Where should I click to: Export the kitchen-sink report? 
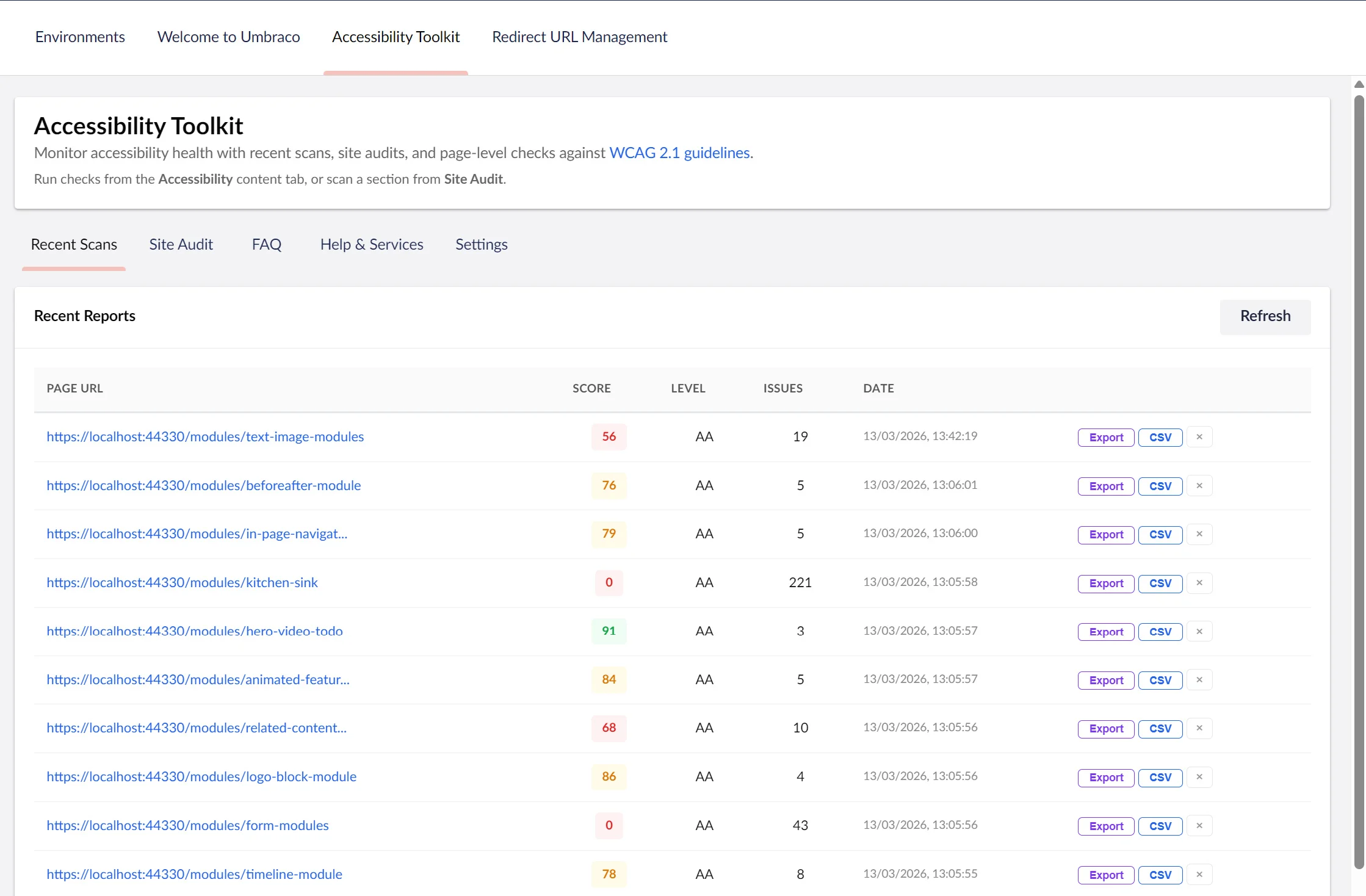pyautogui.click(x=1106, y=583)
